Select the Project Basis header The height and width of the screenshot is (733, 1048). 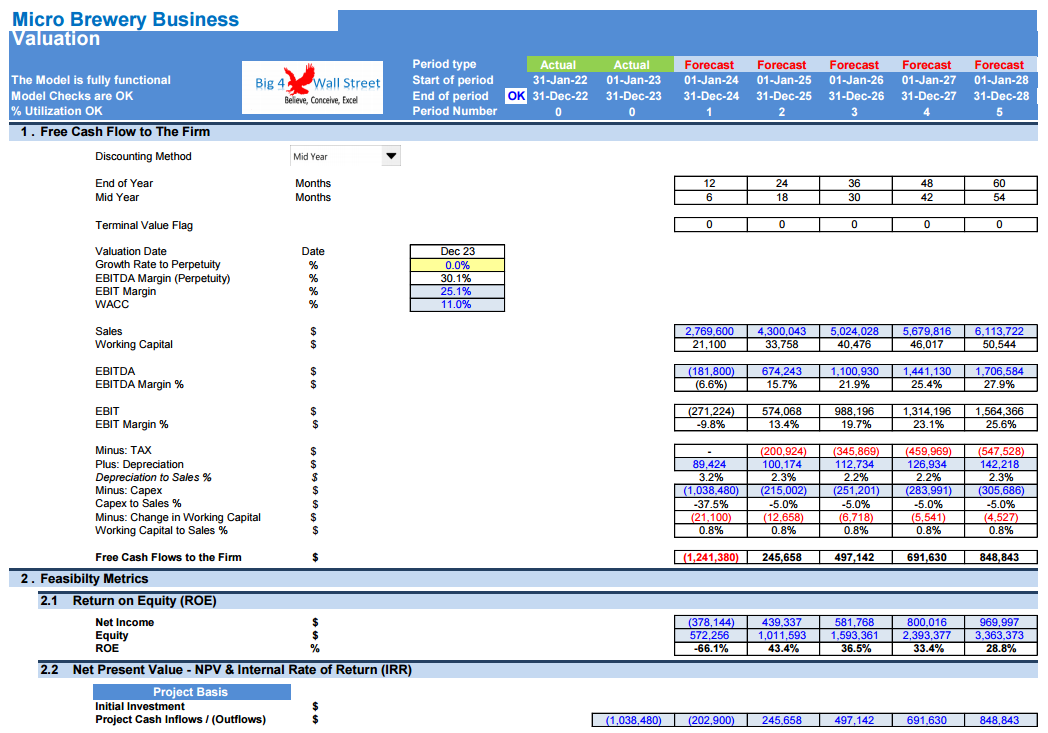191,692
